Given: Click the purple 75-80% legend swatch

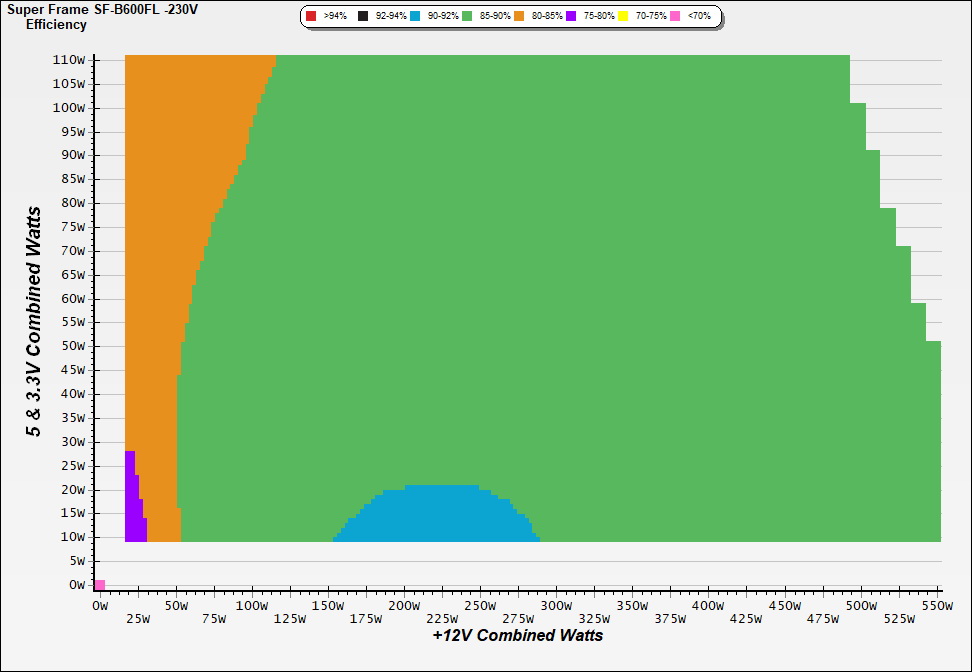Looking at the screenshot, I should (x=571, y=17).
